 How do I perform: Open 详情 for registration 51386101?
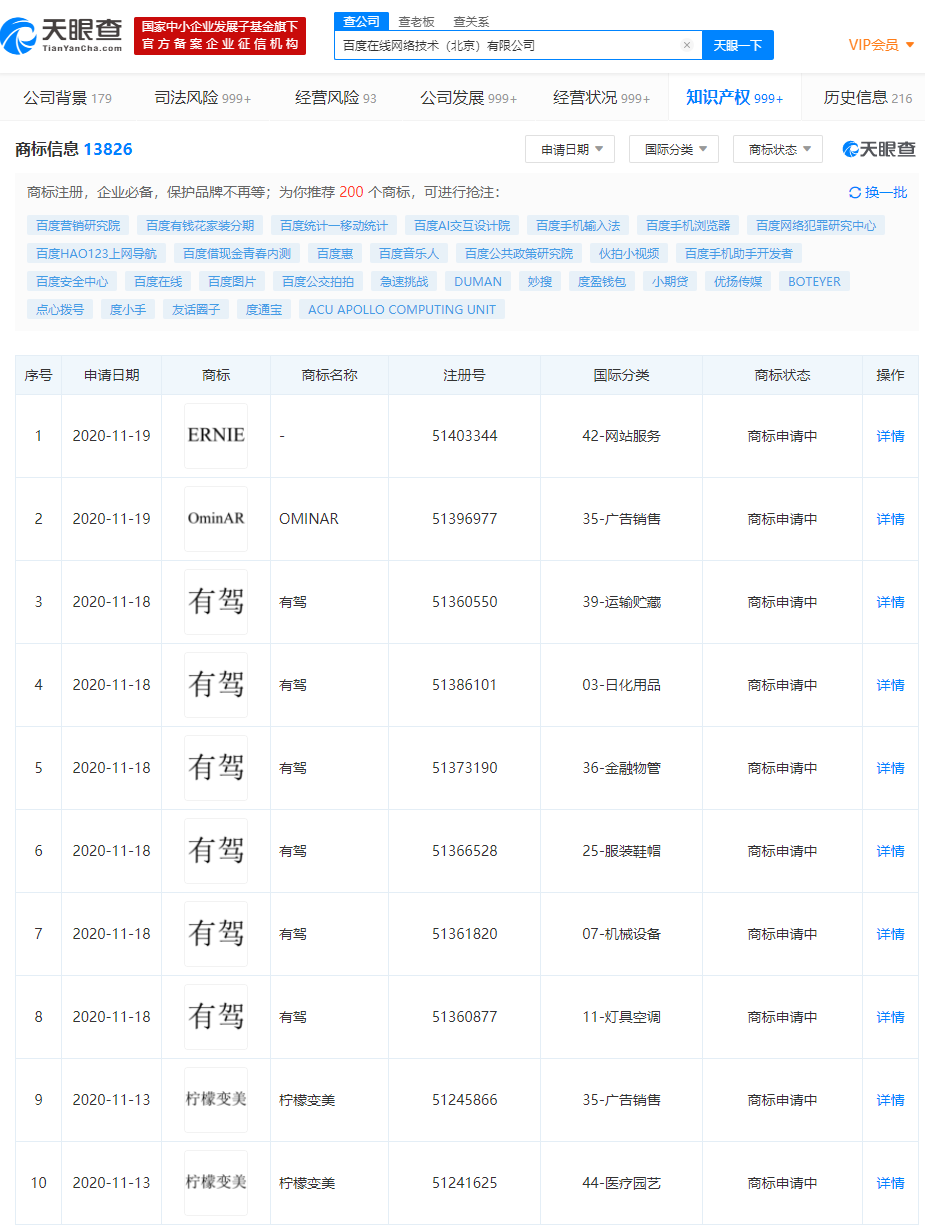click(x=890, y=685)
